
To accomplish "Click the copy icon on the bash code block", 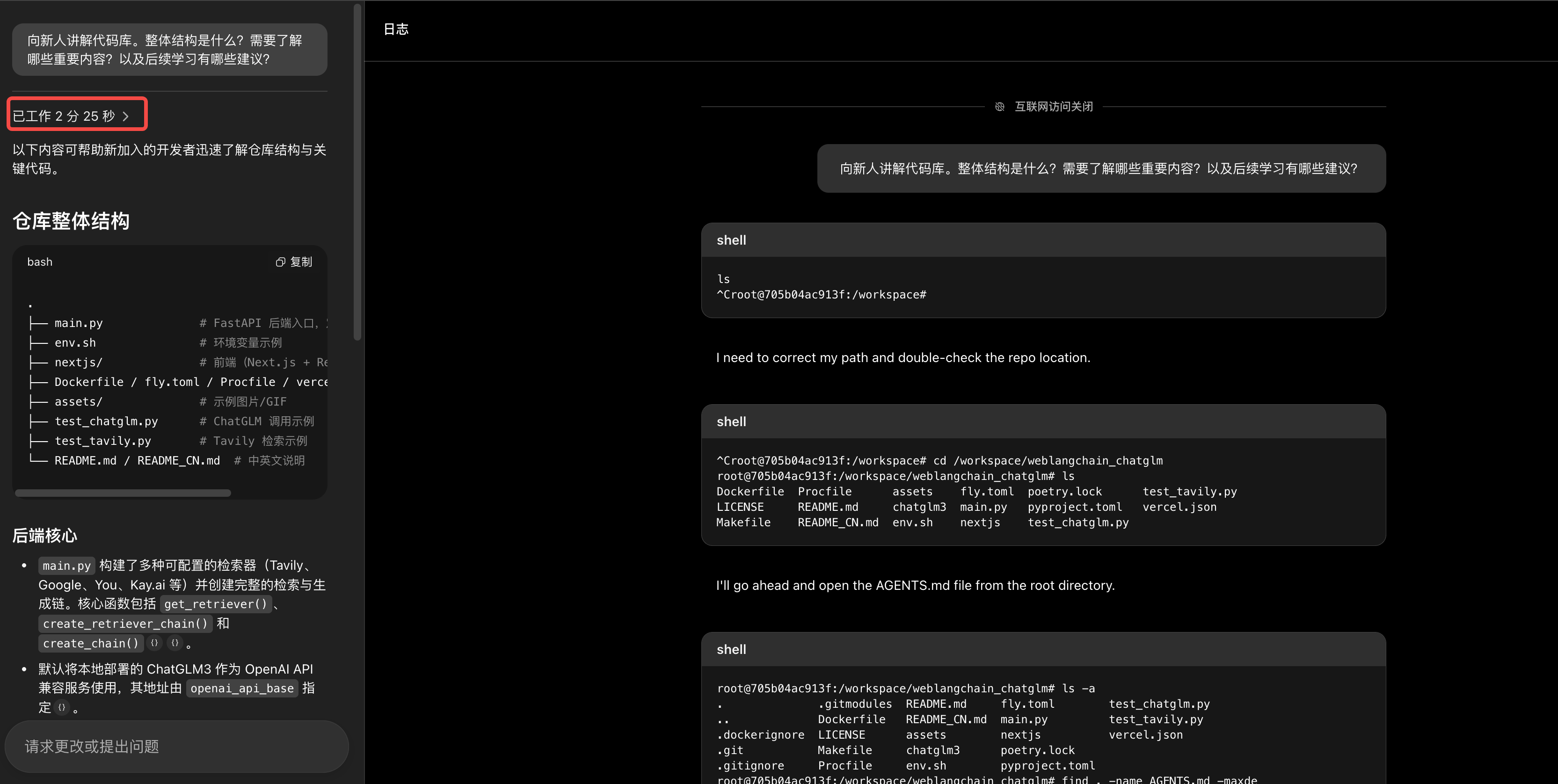I will pos(280,262).
